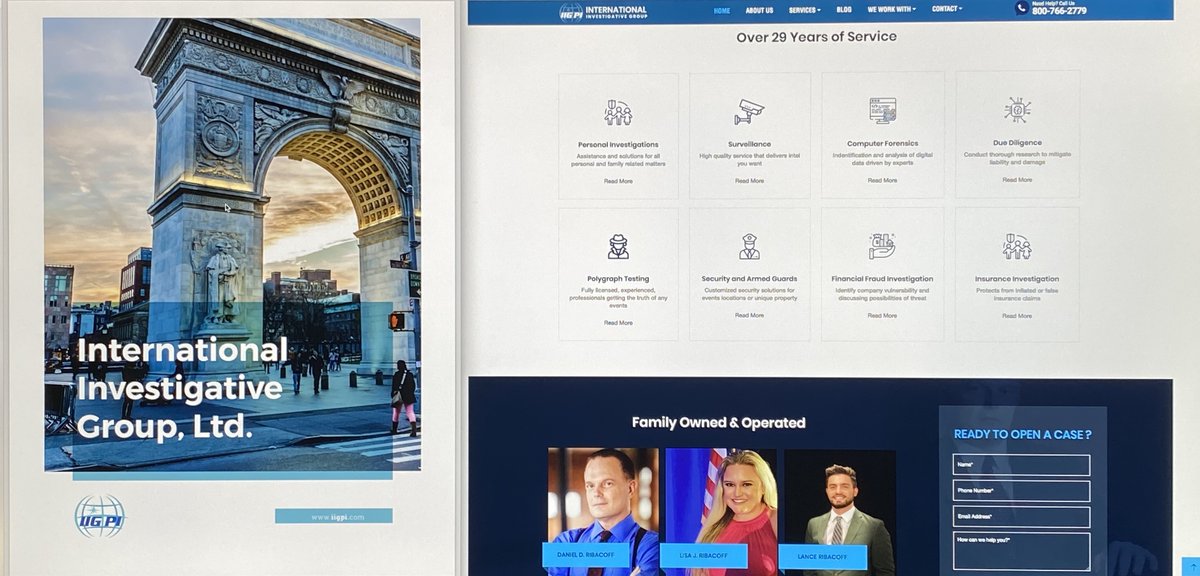Expand the Contact dropdown menu

tap(947, 9)
